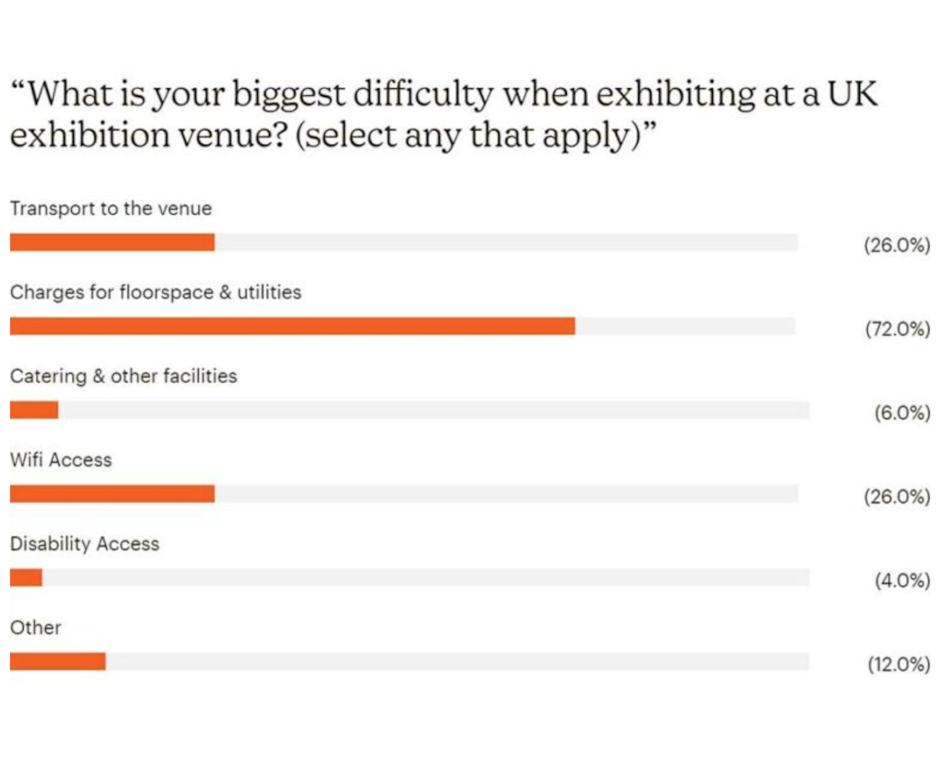This screenshot has height=783, width=940.
Task: Select the "Wifi Access" label
Action: (x=61, y=461)
